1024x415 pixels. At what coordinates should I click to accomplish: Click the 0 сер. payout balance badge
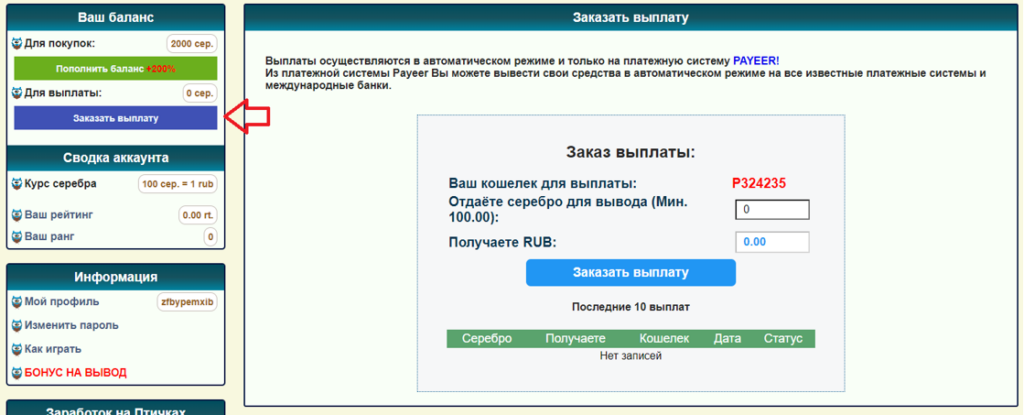point(200,93)
